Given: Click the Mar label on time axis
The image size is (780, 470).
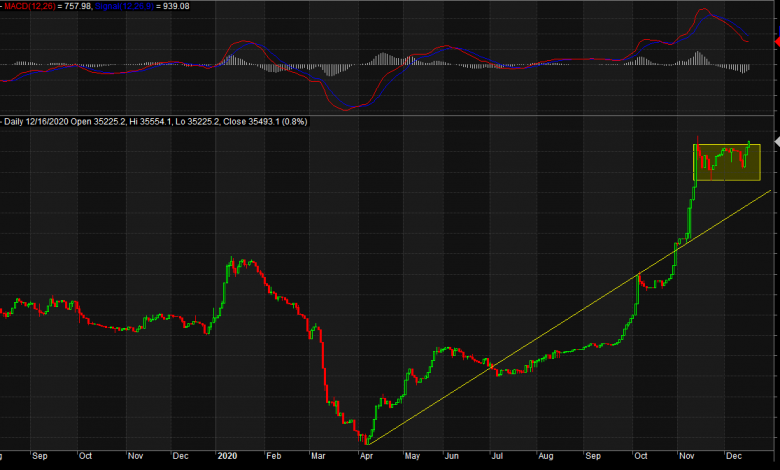Looking at the screenshot, I should 318,456.
